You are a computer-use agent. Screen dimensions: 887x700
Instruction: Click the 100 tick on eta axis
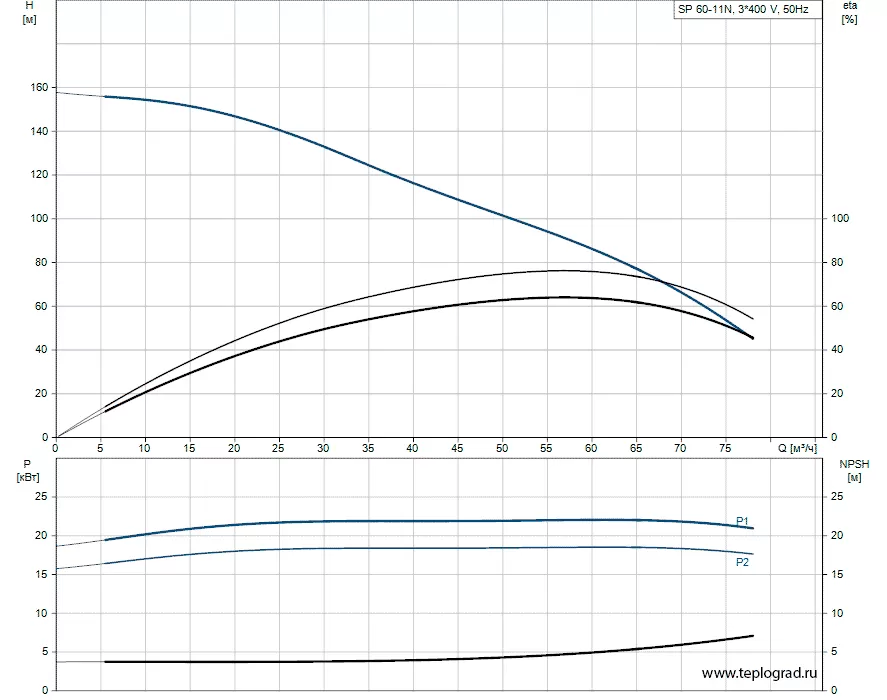click(840, 218)
